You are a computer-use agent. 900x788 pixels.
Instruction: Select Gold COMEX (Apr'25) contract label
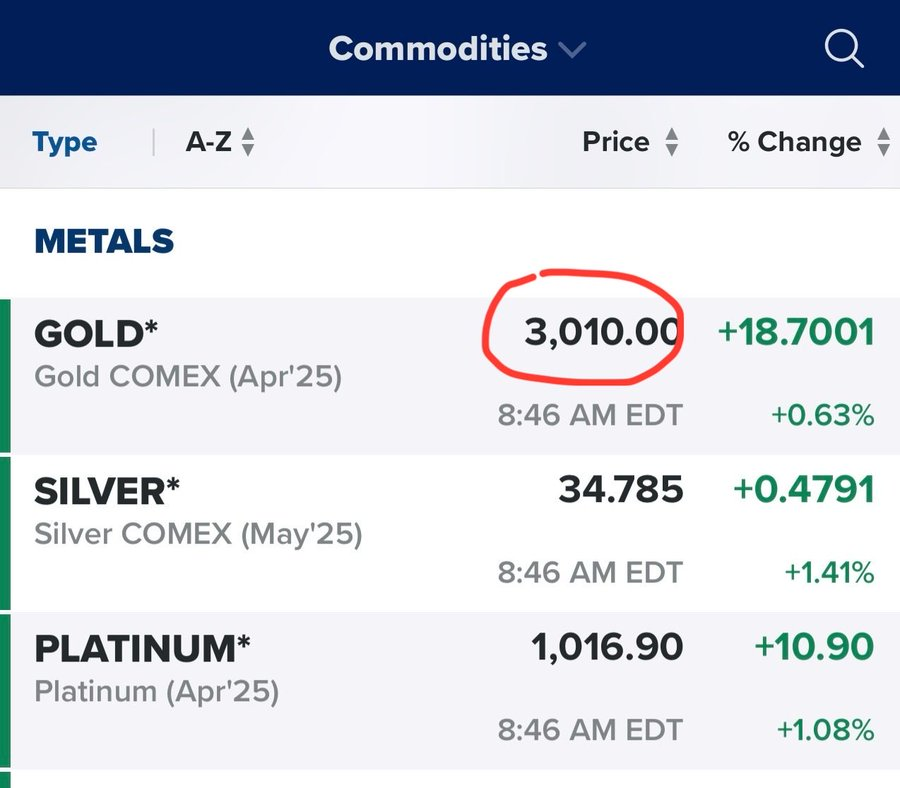(188, 377)
